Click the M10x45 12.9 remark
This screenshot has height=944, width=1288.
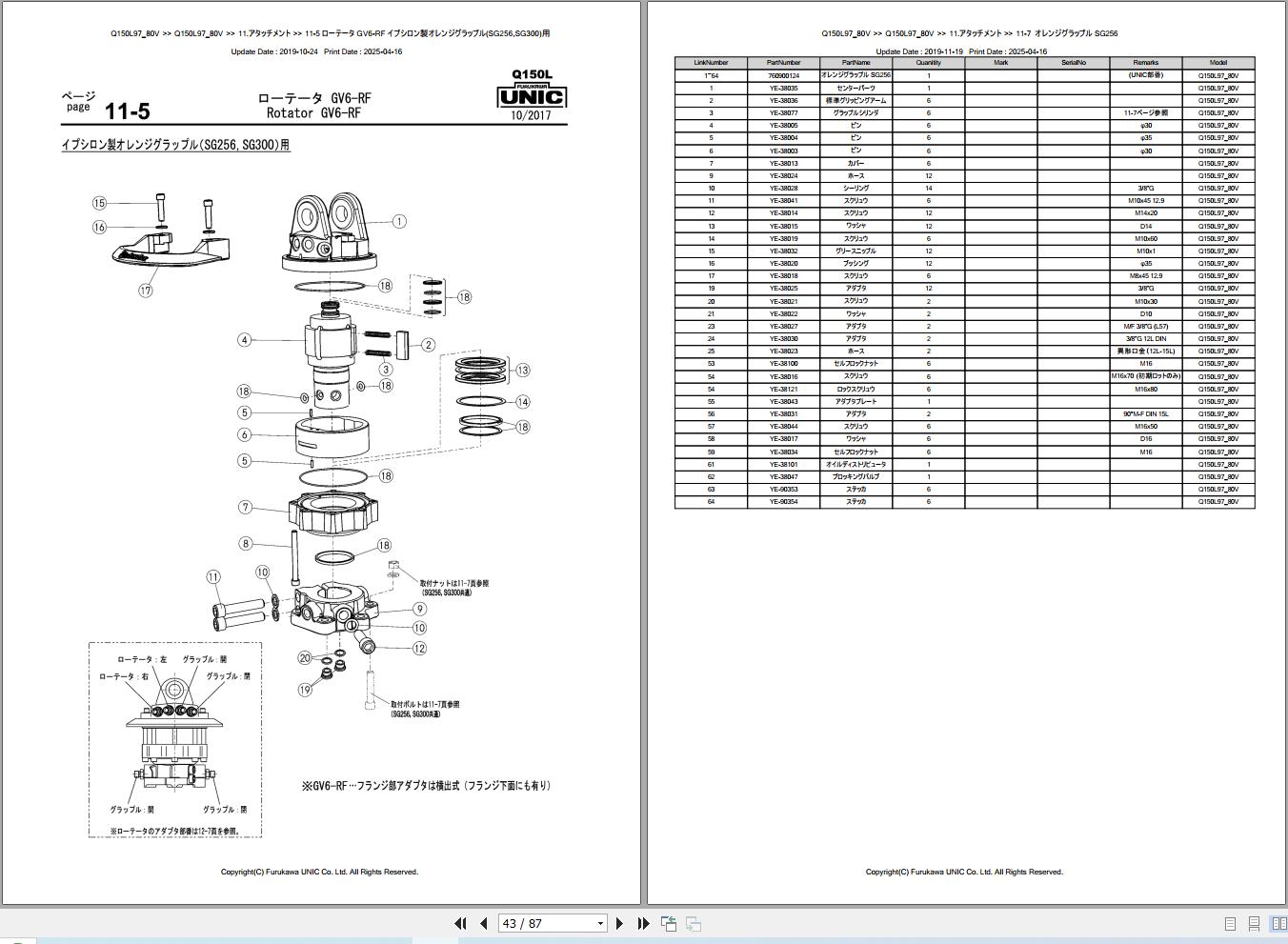tap(1146, 201)
